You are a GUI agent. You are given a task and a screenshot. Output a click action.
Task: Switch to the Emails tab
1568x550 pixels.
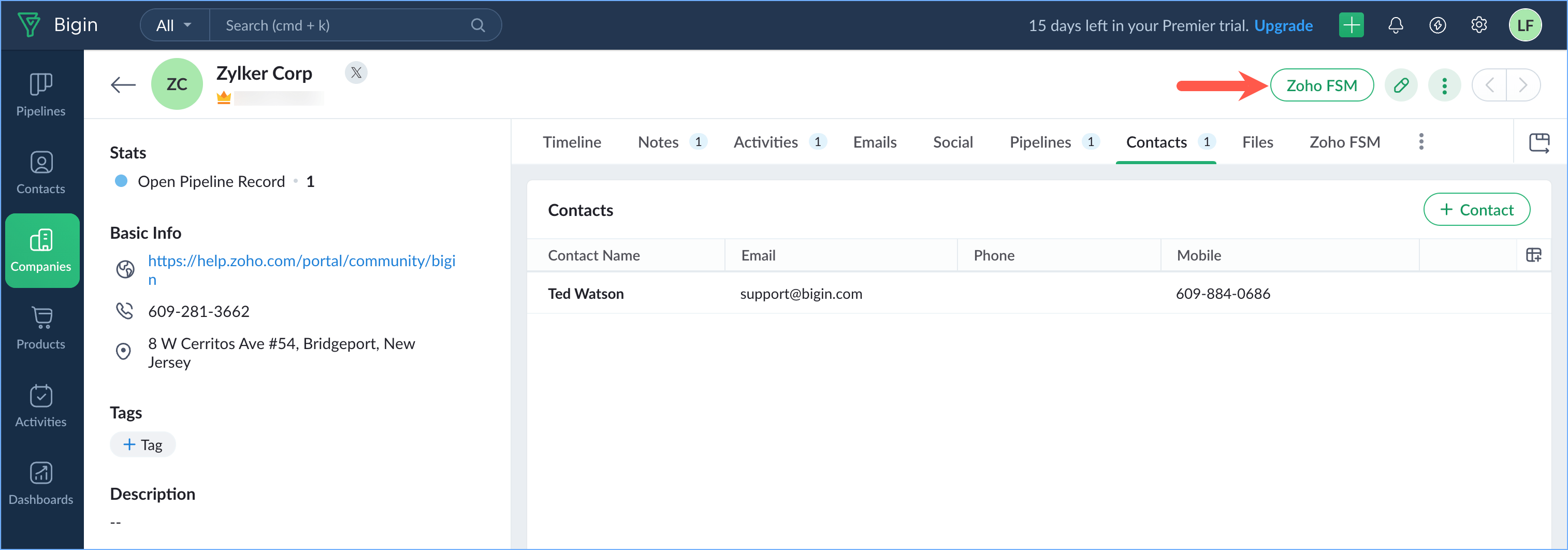click(874, 142)
